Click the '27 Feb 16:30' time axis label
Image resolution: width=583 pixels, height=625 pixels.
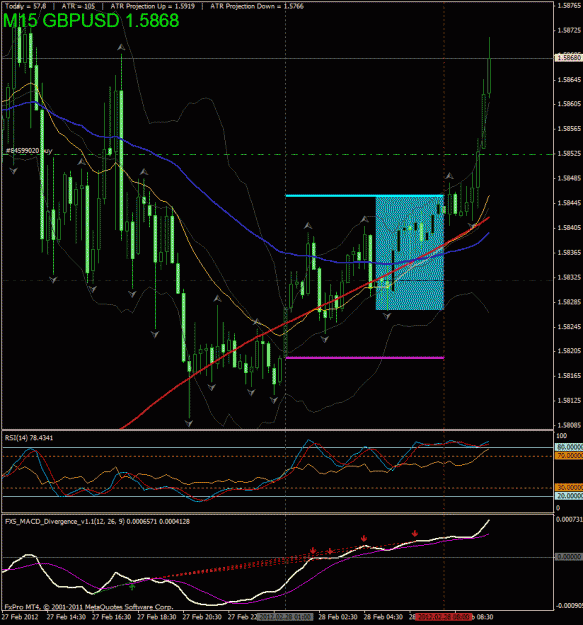point(112,617)
